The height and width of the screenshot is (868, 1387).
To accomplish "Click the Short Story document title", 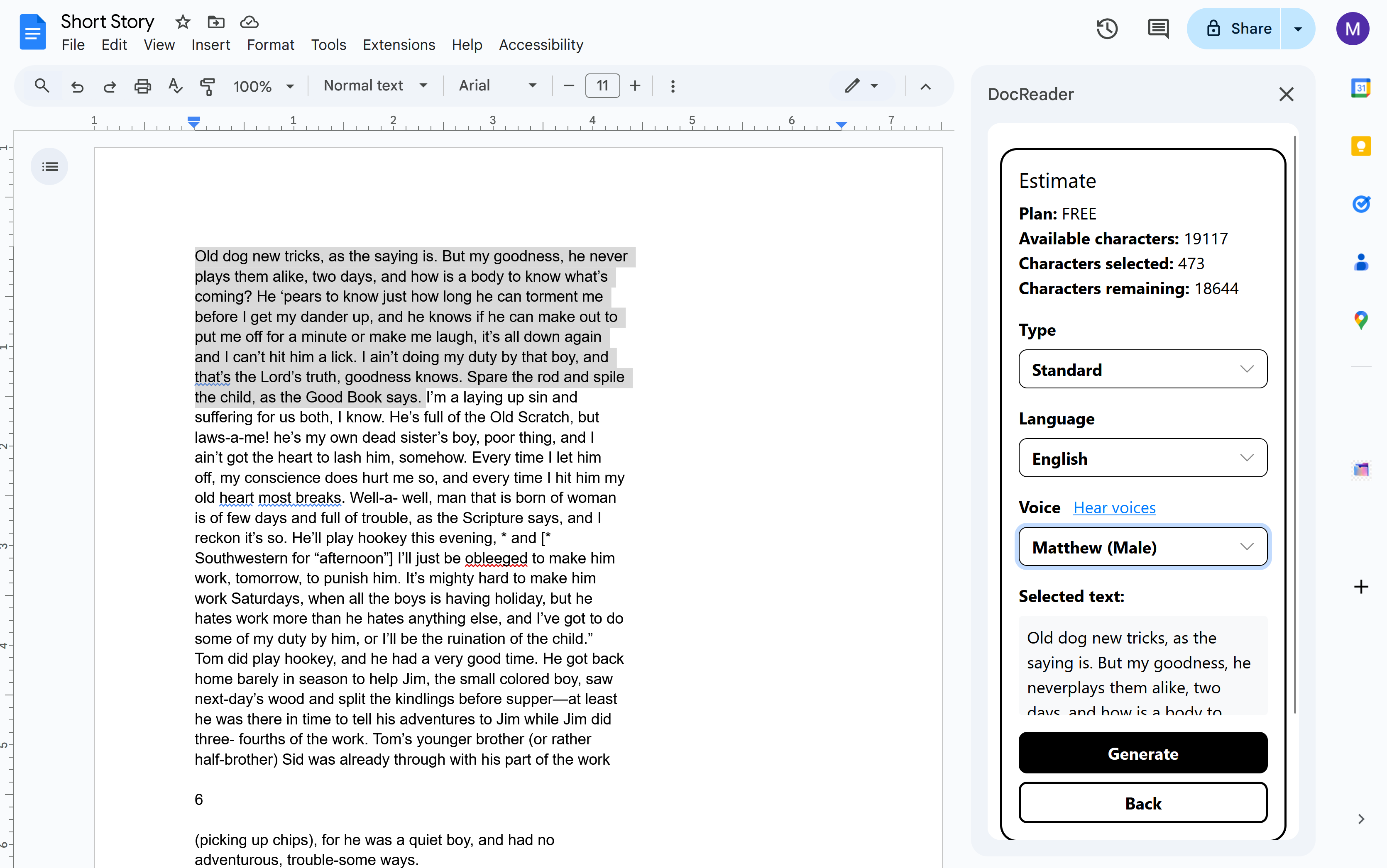I will [x=108, y=22].
